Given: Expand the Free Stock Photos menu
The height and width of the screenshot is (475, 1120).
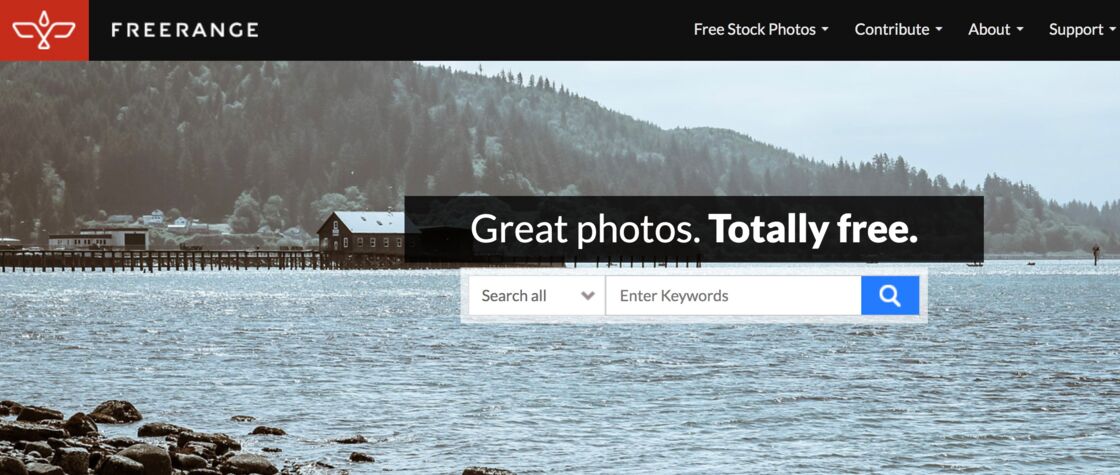Looking at the screenshot, I should [x=761, y=29].
